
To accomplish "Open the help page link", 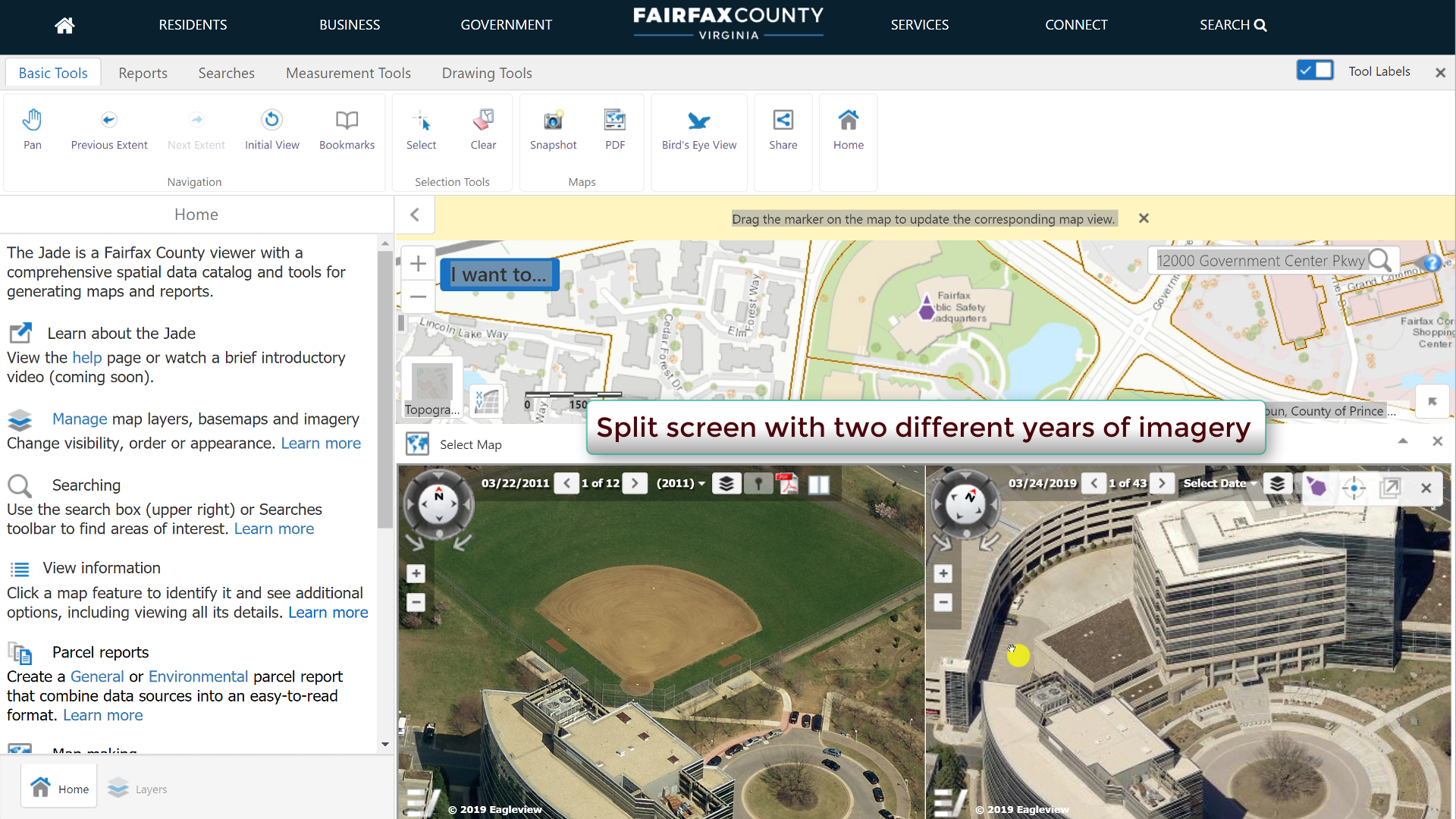I will (x=86, y=358).
